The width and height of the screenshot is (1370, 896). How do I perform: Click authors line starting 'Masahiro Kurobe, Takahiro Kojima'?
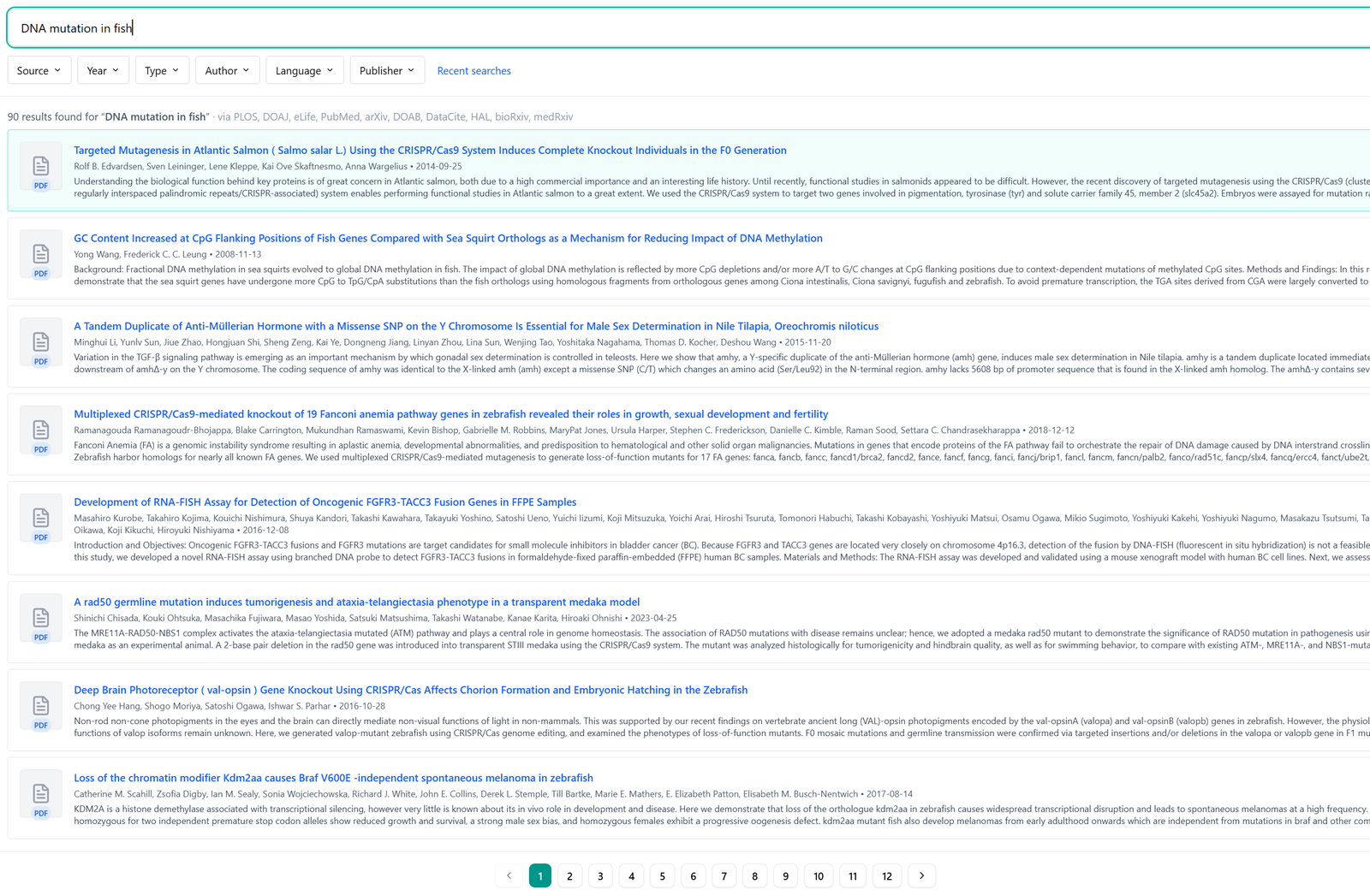pos(722,524)
